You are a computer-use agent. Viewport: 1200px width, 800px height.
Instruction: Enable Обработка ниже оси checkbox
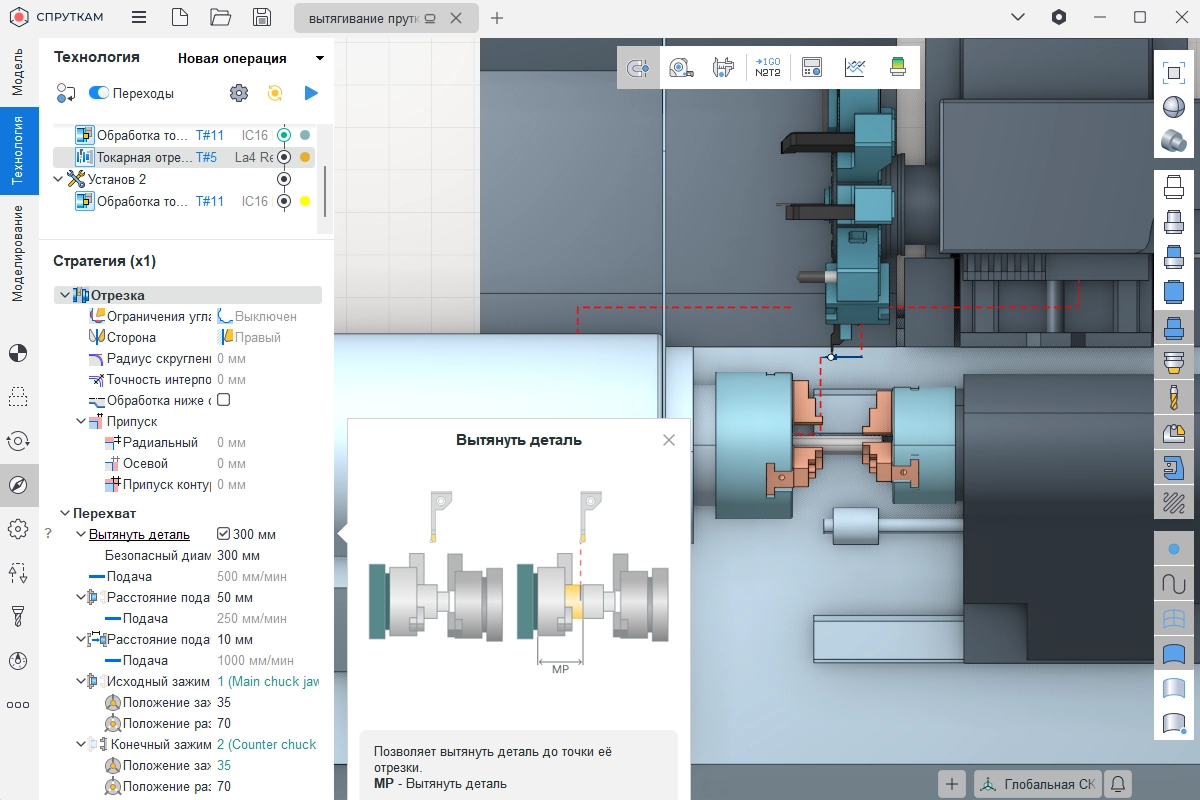223,400
